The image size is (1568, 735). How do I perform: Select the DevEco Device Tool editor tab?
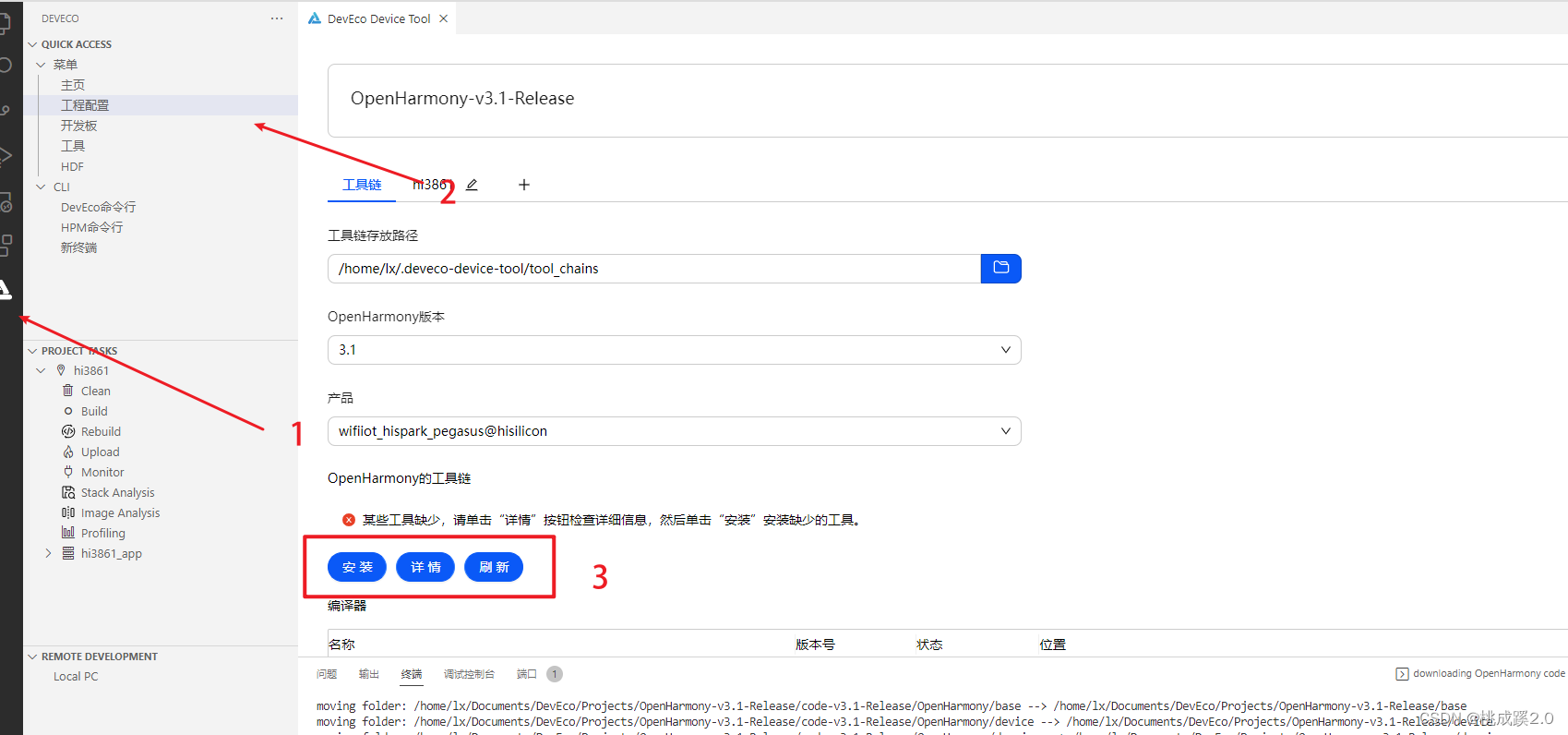point(378,18)
